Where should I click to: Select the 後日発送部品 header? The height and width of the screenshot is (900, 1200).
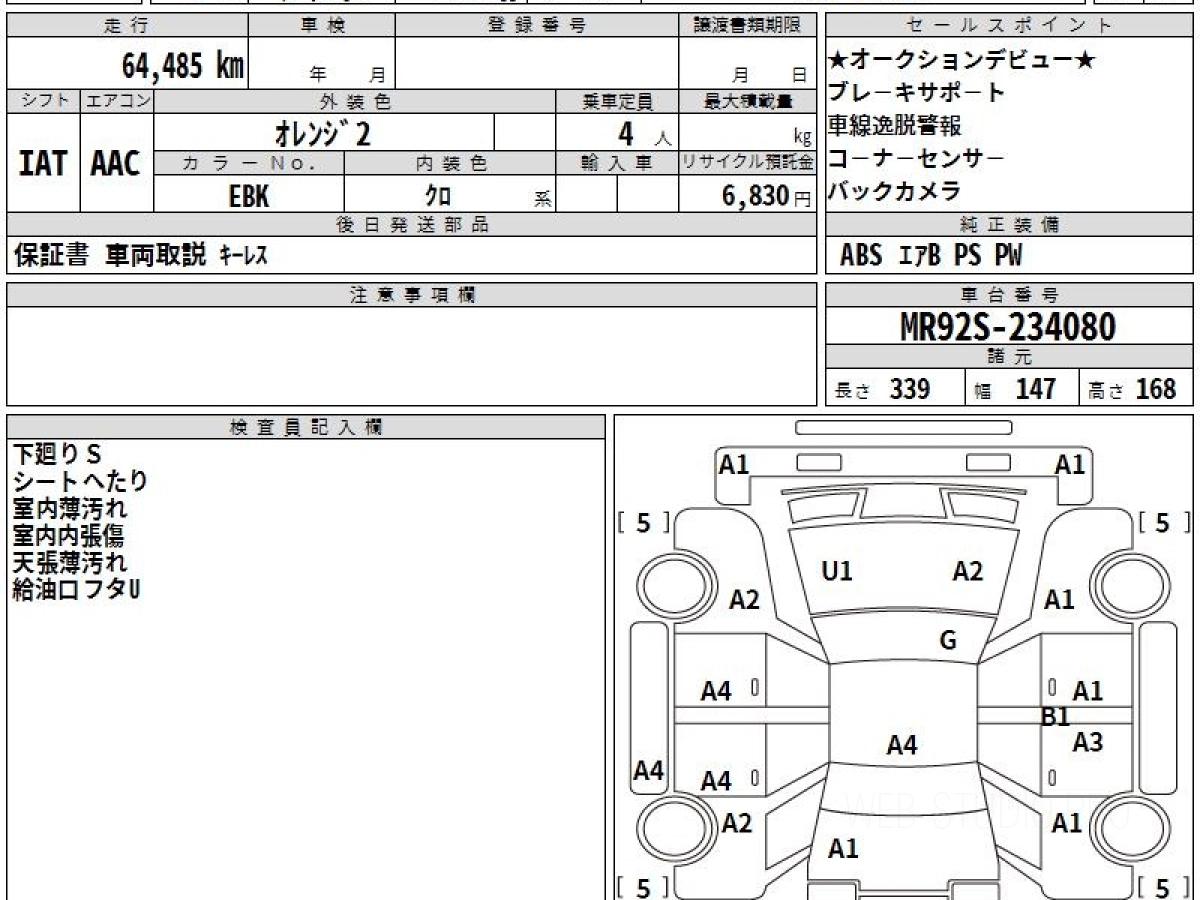click(x=411, y=225)
